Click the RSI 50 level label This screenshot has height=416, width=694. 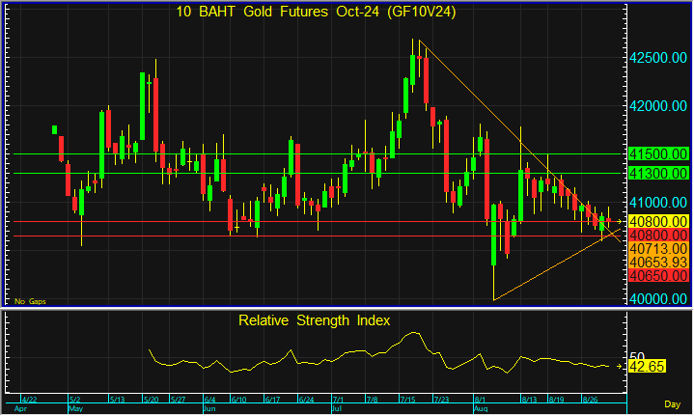pos(637,356)
